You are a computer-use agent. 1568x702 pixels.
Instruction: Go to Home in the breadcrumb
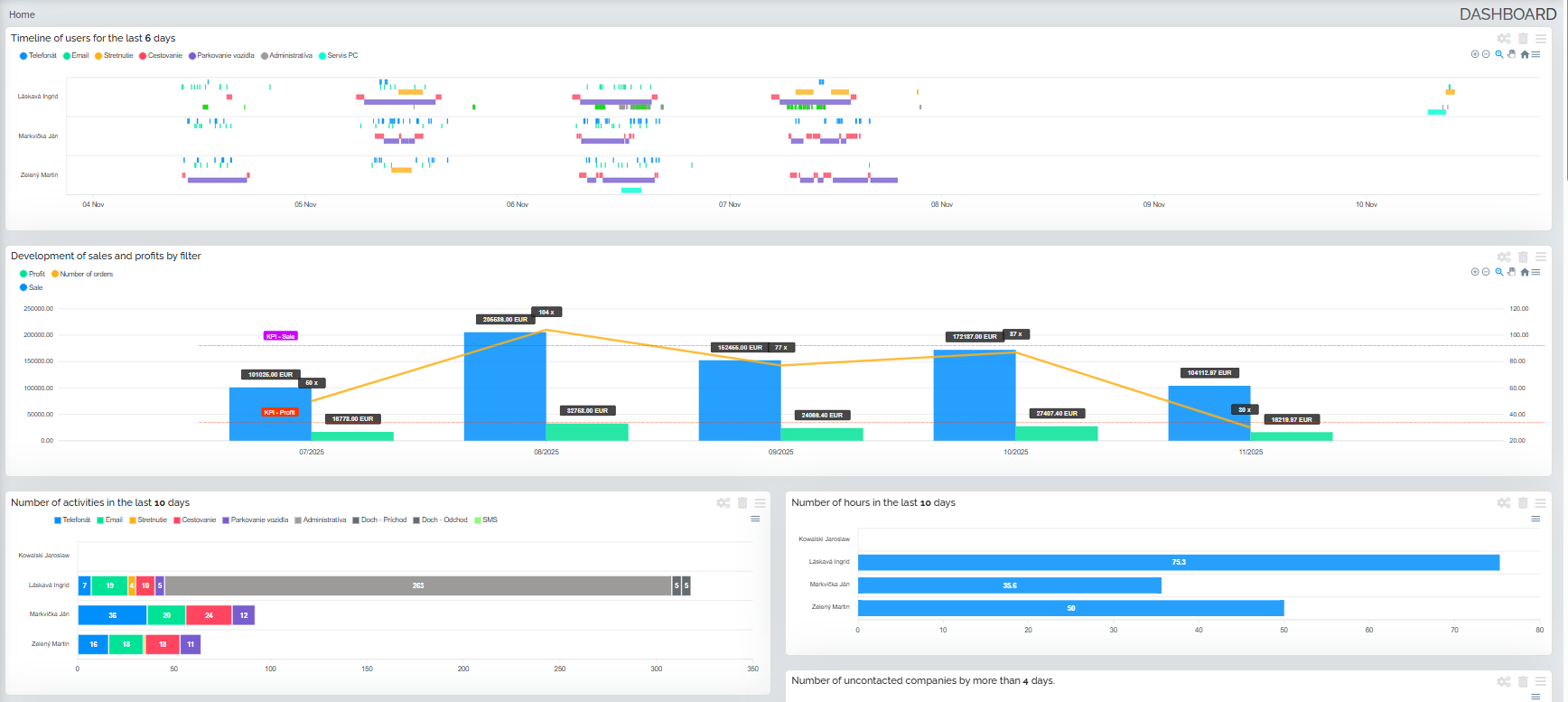(22, 14)
